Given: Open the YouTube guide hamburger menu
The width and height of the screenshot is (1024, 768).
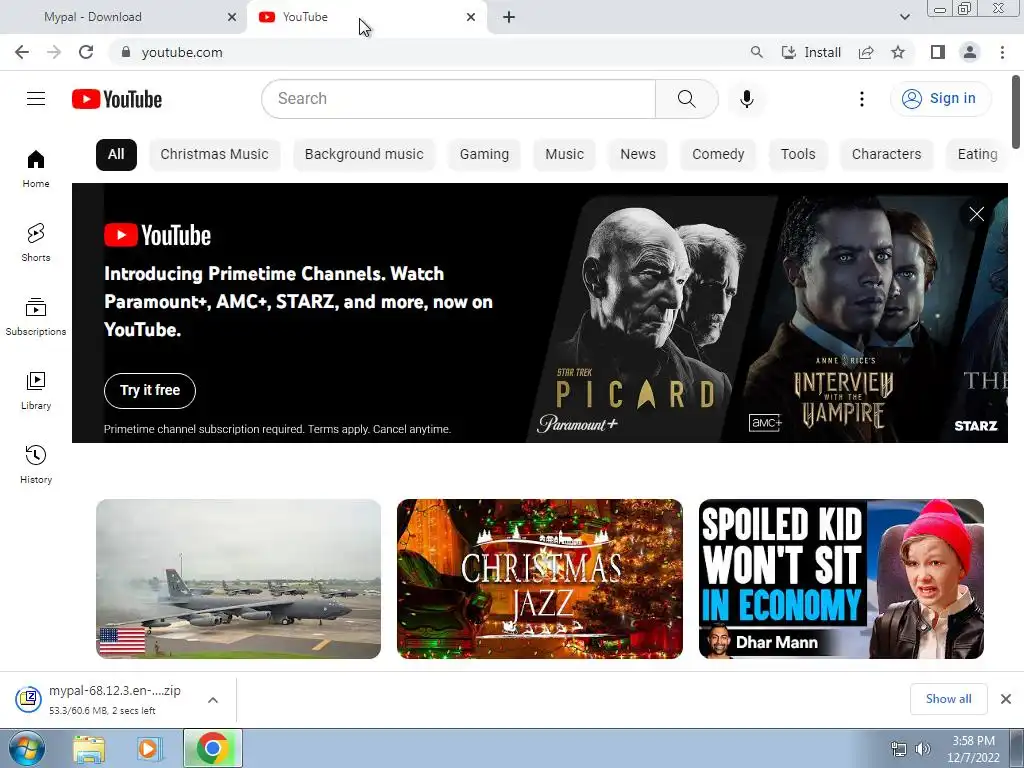Looking at the screenshot, I should [x=36, y=99].
